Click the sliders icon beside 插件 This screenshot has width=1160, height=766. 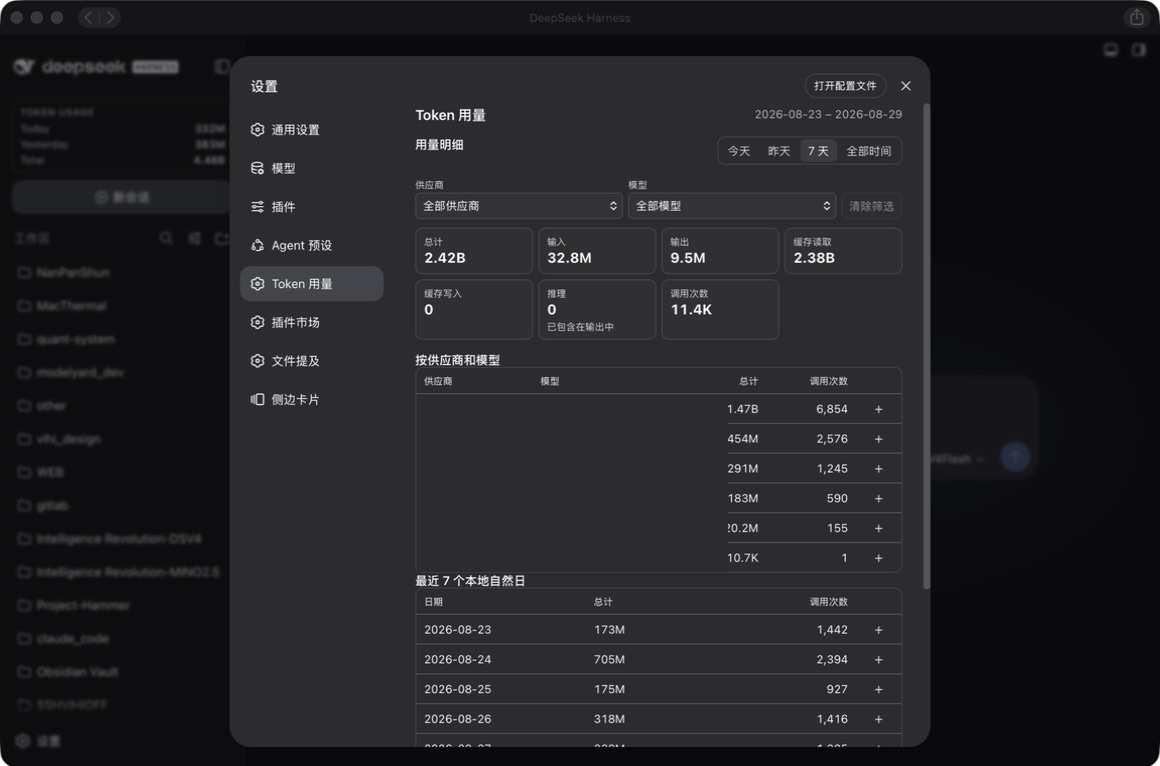[257, 206]
